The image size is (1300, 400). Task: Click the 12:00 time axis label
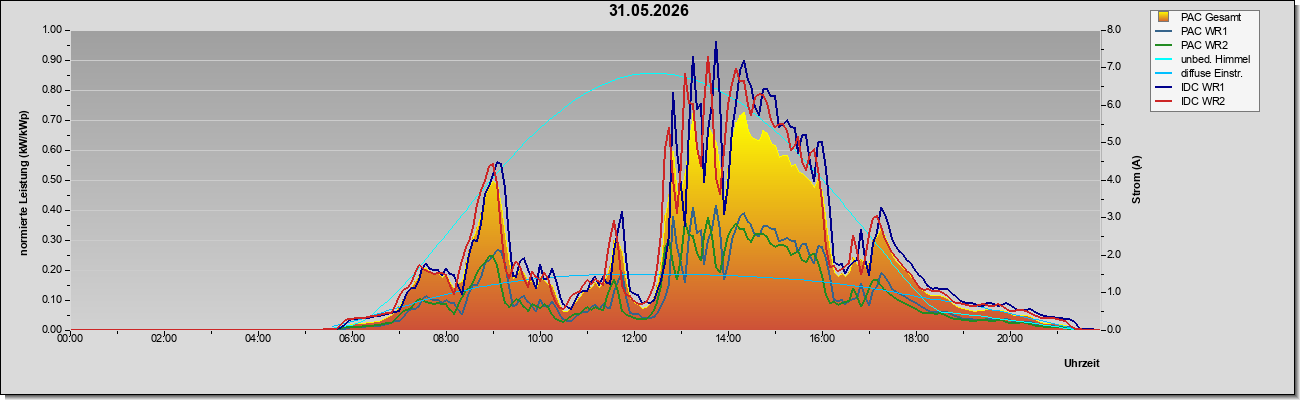[634, 338]
